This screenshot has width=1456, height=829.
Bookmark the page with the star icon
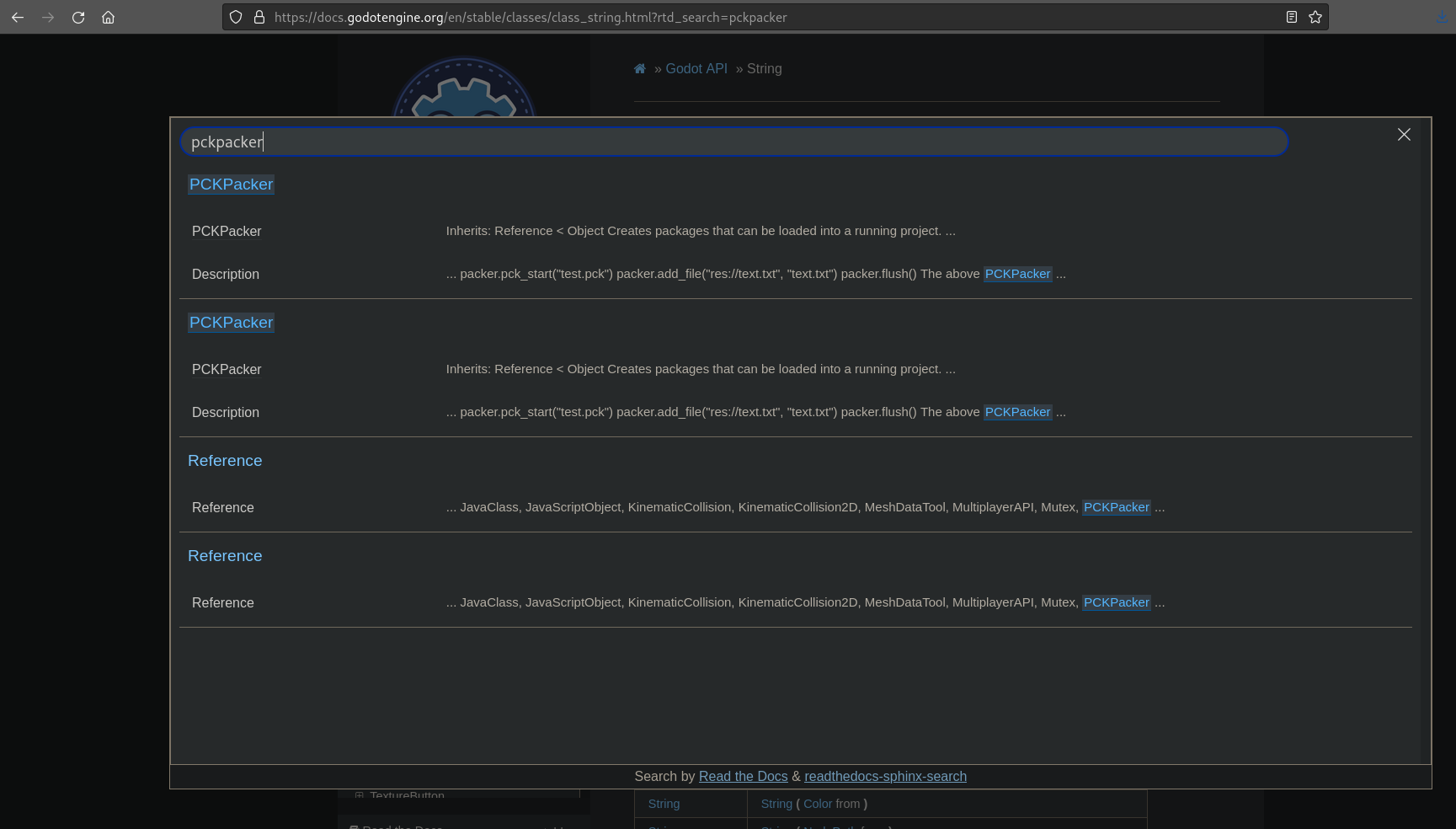1315,17
